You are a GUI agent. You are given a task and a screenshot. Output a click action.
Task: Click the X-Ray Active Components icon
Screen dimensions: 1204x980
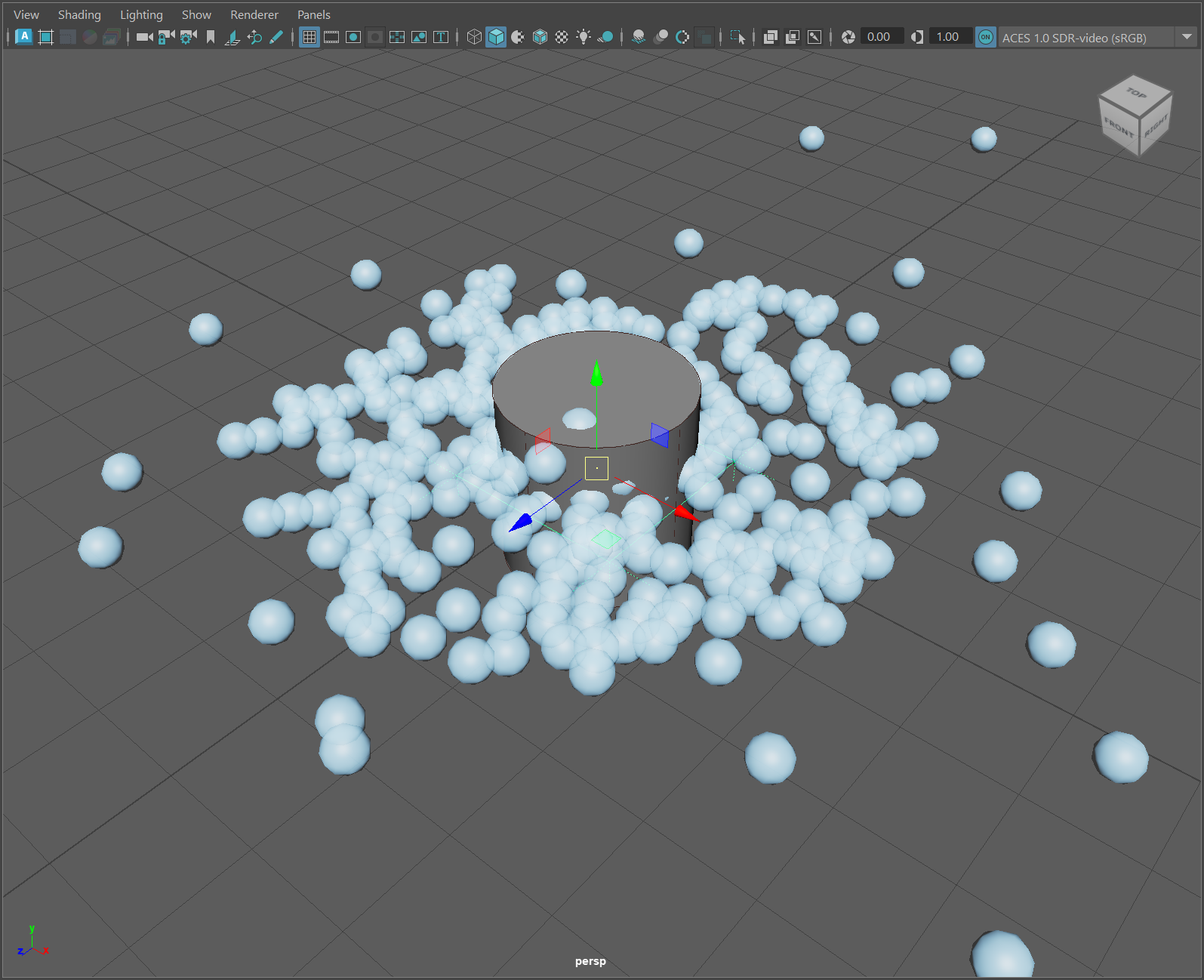793,37
